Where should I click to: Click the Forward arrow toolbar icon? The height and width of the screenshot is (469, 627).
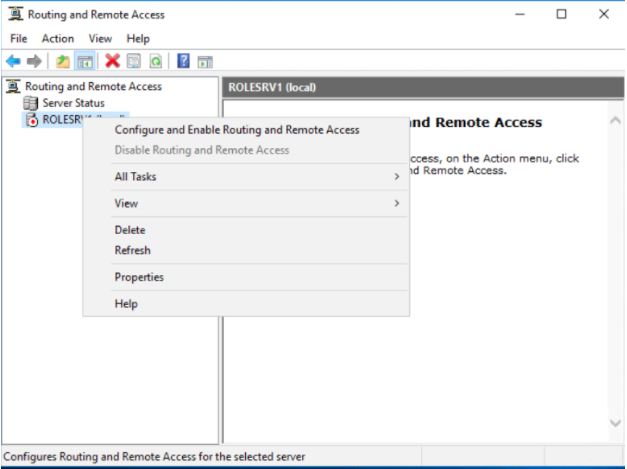(x=36, y=62)
